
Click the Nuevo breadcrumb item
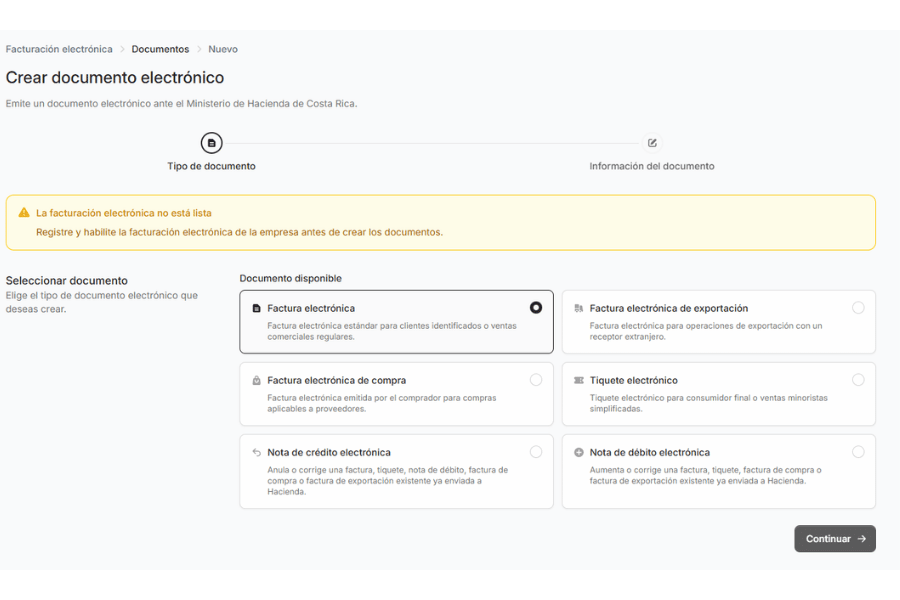click(x=223, y=49)
